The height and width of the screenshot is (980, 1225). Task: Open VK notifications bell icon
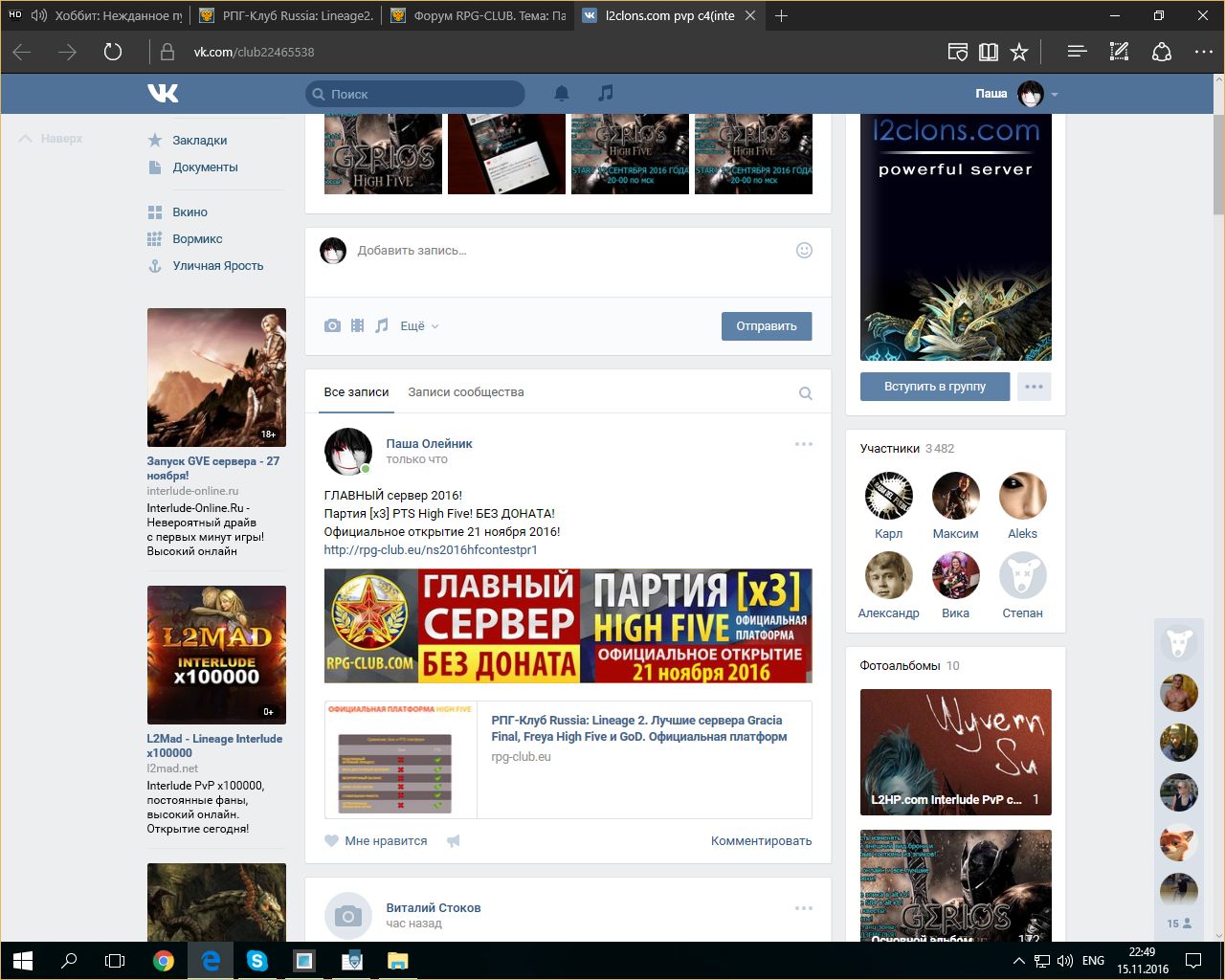pos(562,93)
